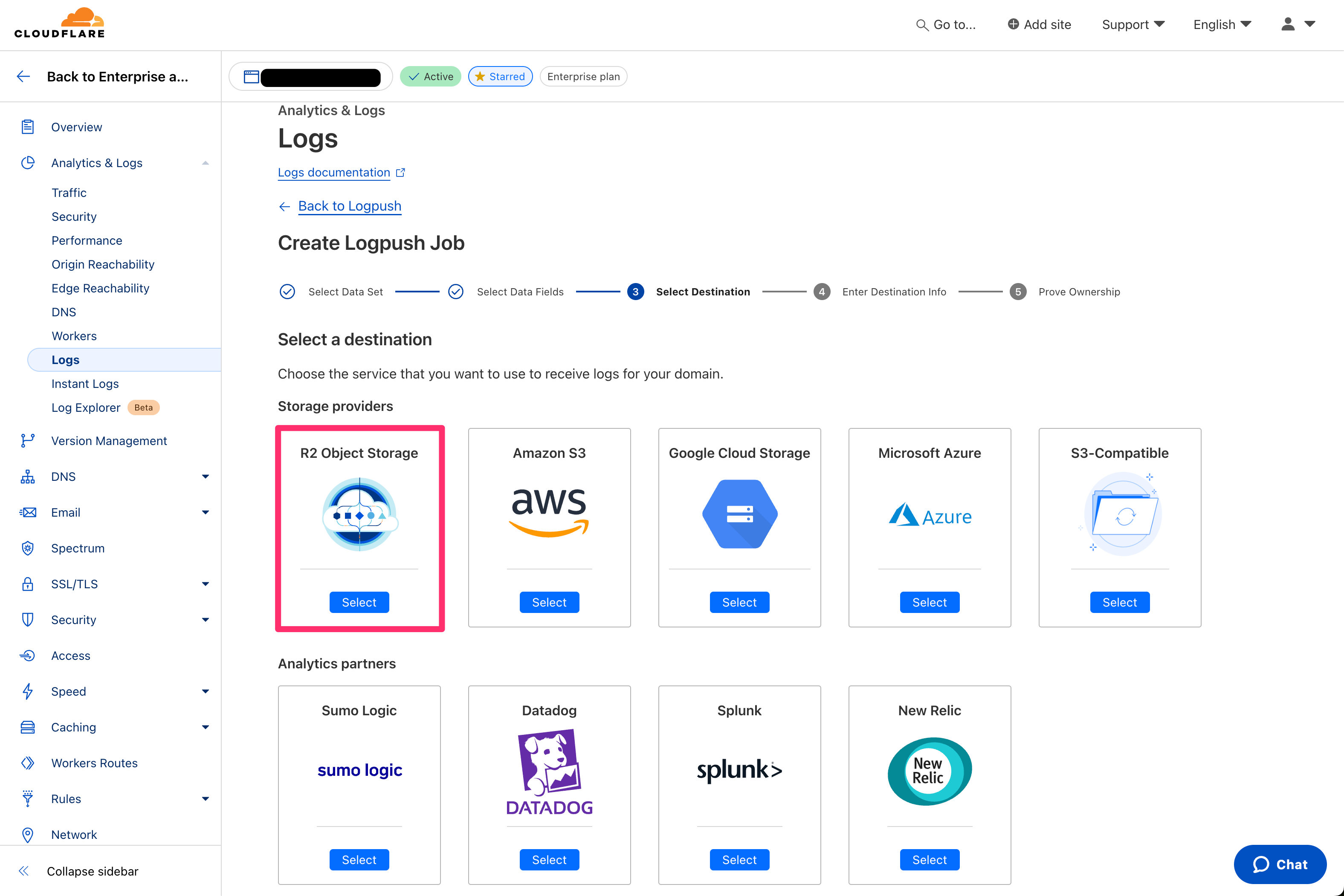Collapse the Analytics & Logs section
This screenshot has height=896, width=1344.
click(x=205, y=163)
